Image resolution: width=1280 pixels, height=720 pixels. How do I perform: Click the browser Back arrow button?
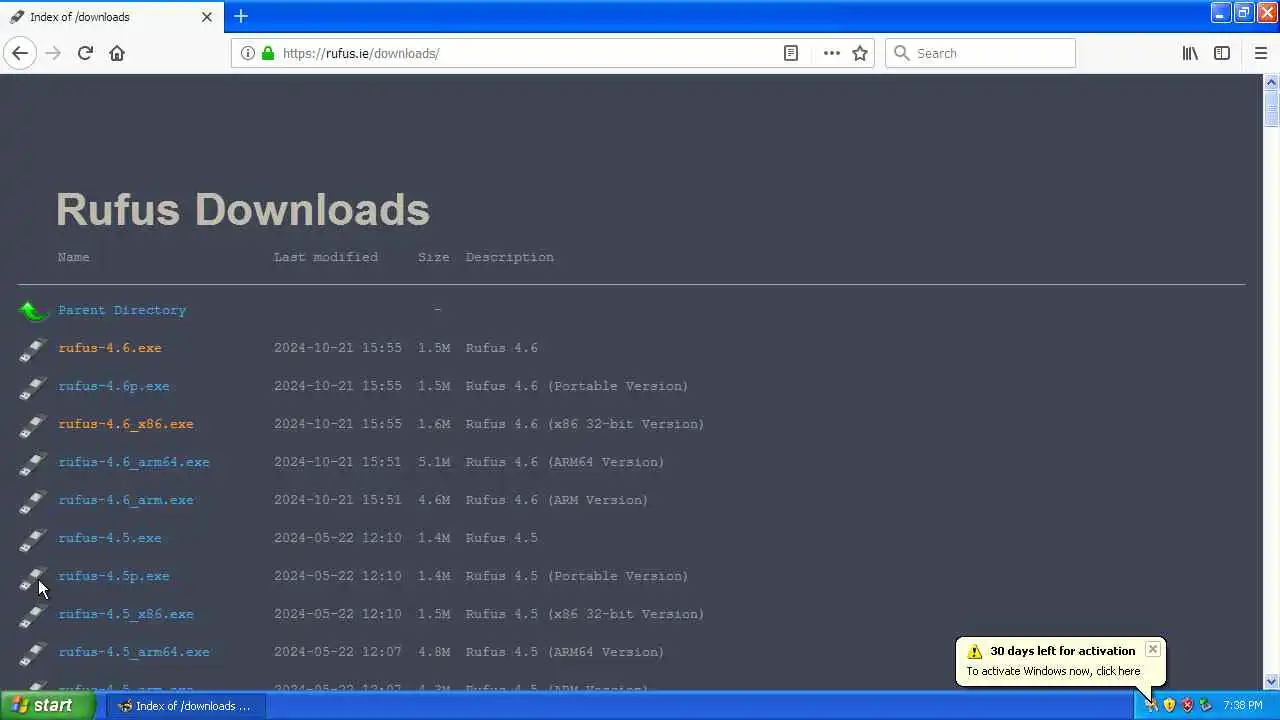tap(20, 53)
